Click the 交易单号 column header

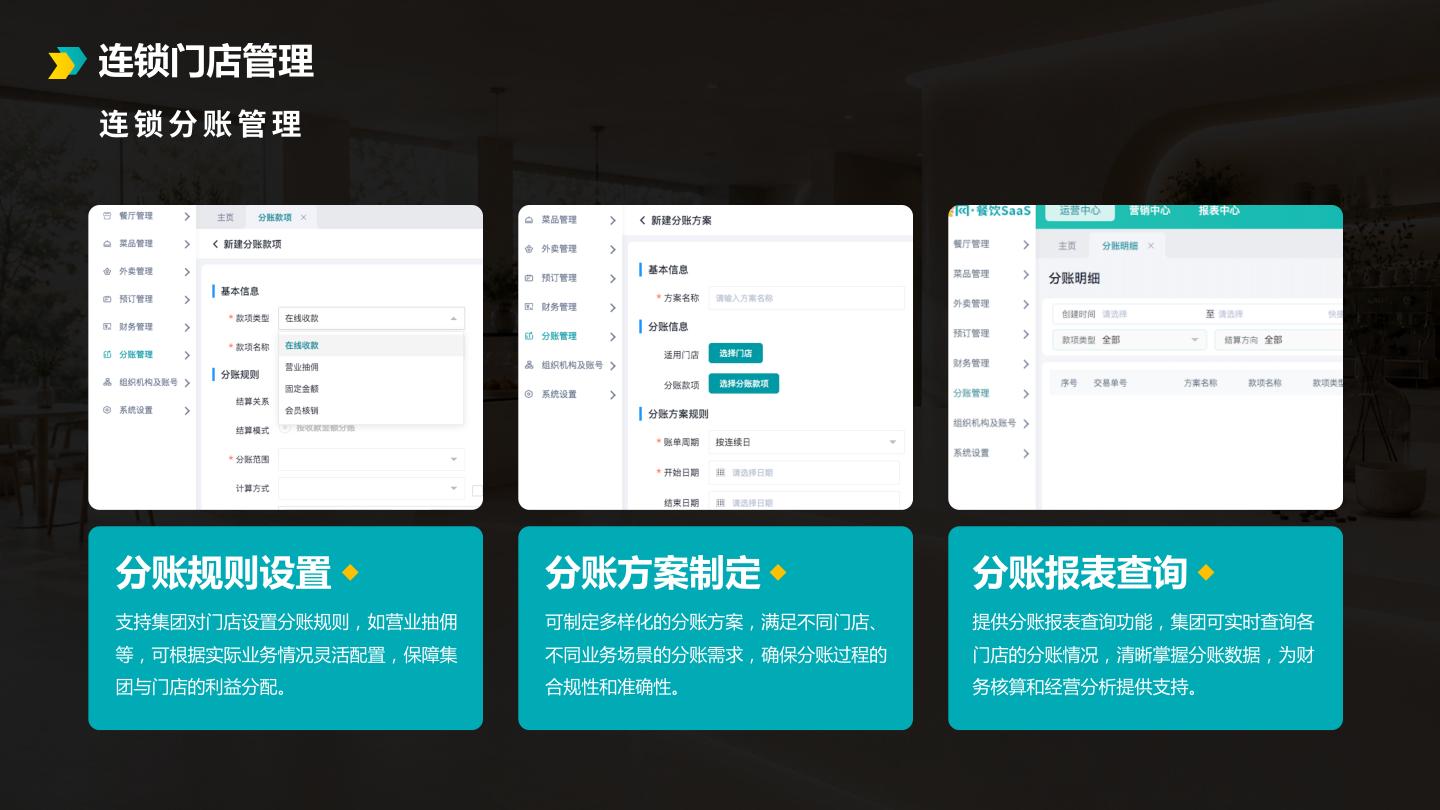pos(1110,383)
